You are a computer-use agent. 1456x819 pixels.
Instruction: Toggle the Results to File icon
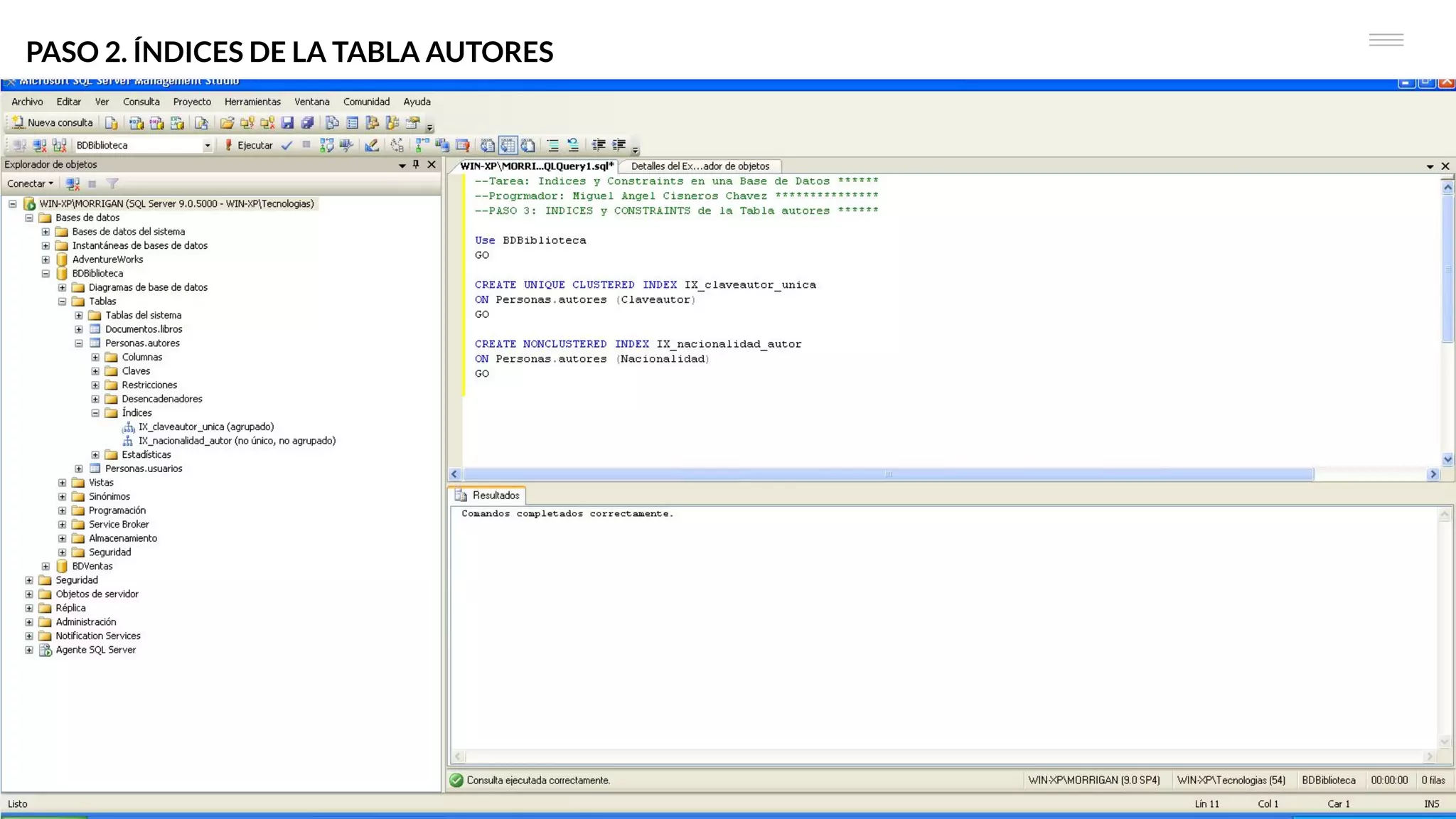click(x=528, y=146)
